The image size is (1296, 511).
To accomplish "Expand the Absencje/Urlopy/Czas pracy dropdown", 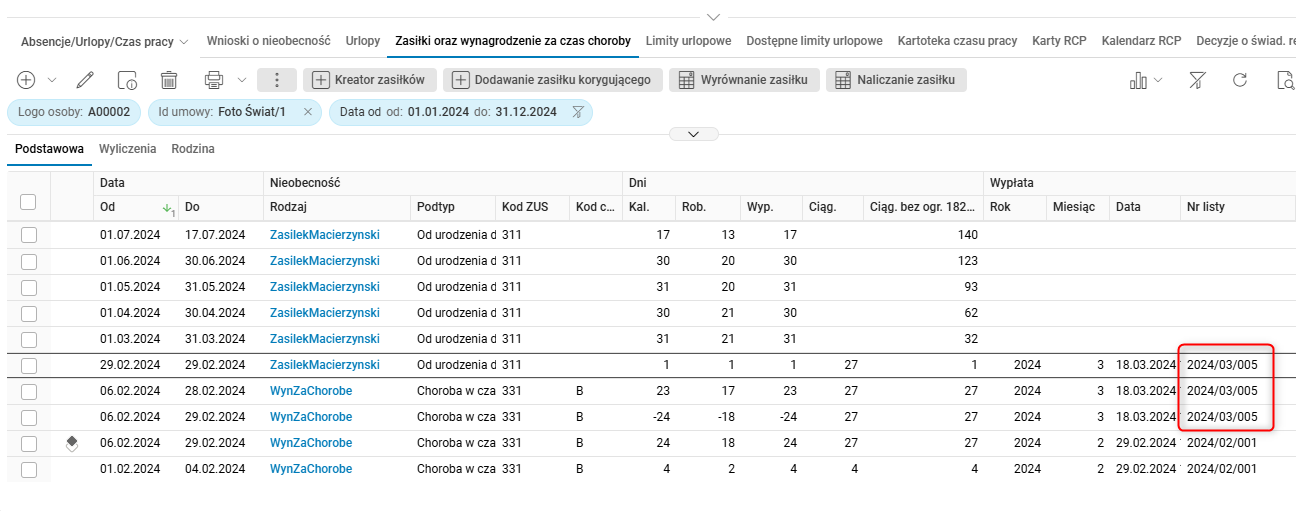I will (x=104, y=41).
